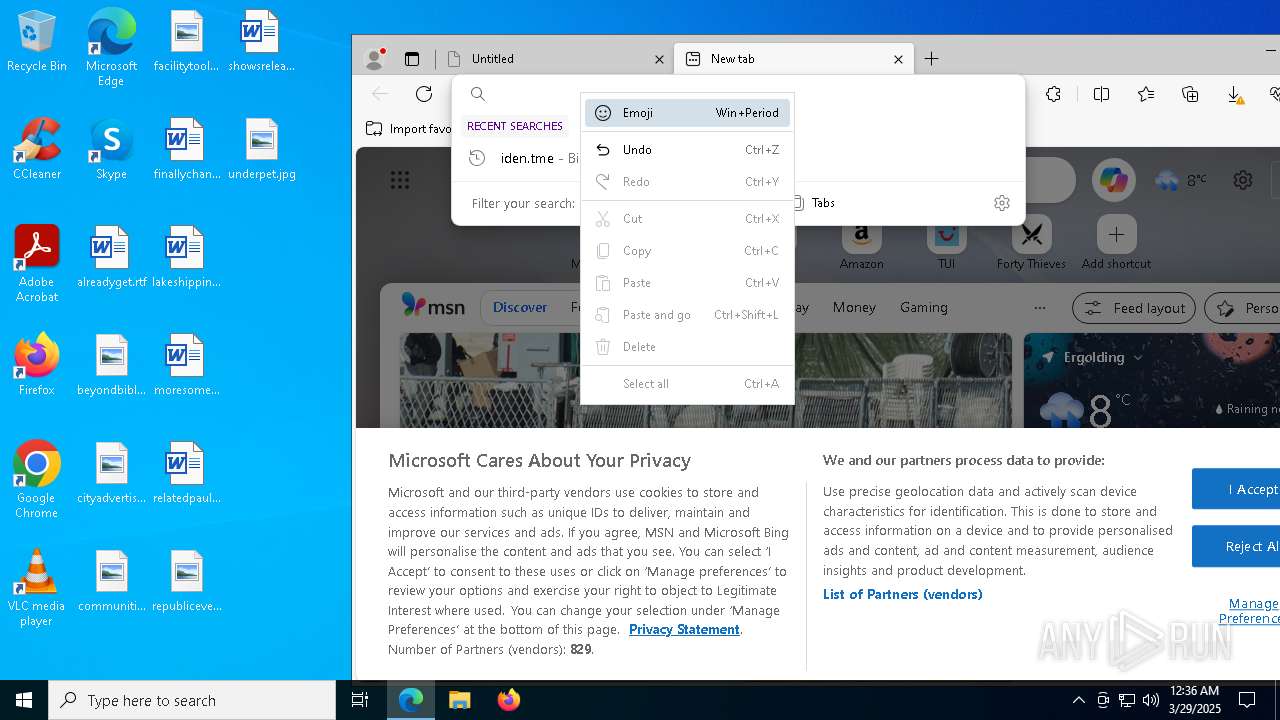Image resolution: width=1280 pixels, height=720 pixels.
Task: Click the Refresh page button
Action: pyautogui.click(x=424, y=94)
